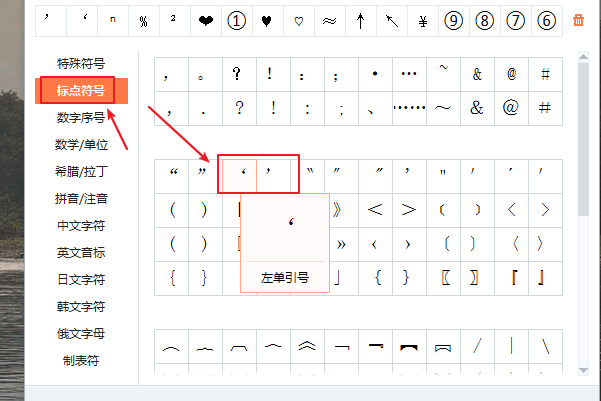Select the 数学/单位 category

(81, 145)
